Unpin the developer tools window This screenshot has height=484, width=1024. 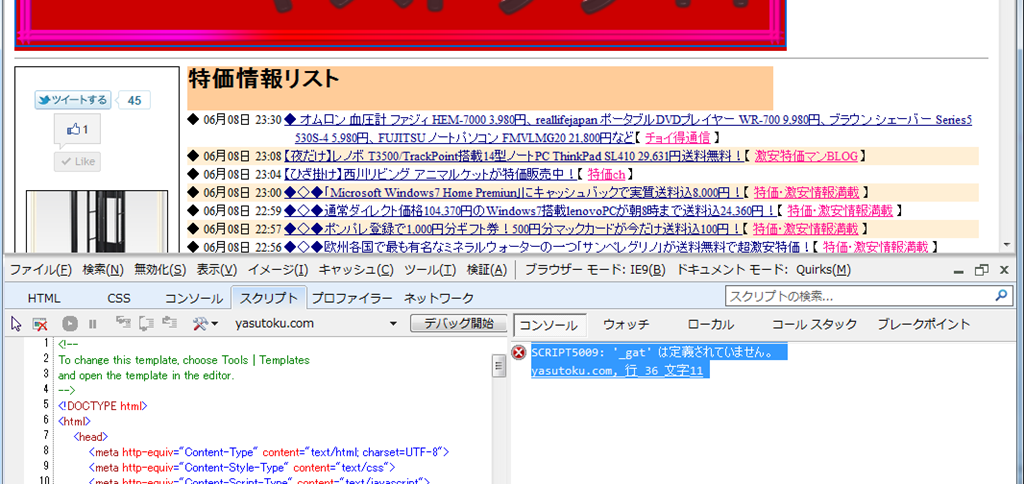tap(981, 270)
